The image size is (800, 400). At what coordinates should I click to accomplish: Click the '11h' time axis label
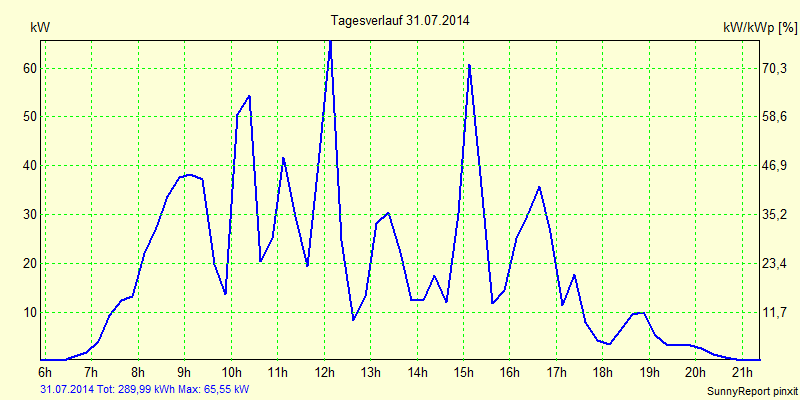[278, 371]
